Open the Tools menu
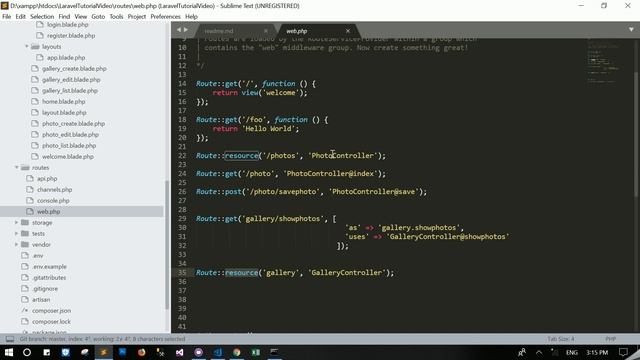The height and width of the screenshot is (360, 640). tap(116, 16)
